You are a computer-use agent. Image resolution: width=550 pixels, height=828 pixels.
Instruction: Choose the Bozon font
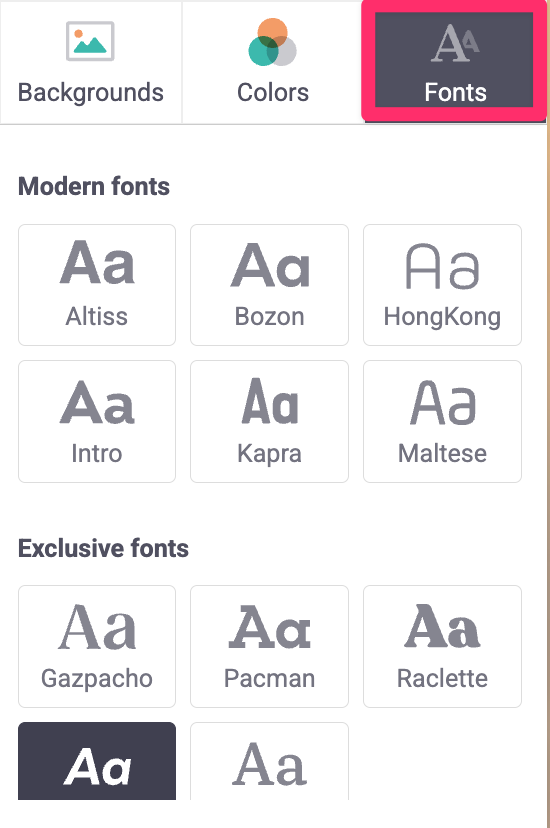click(269, 285)
